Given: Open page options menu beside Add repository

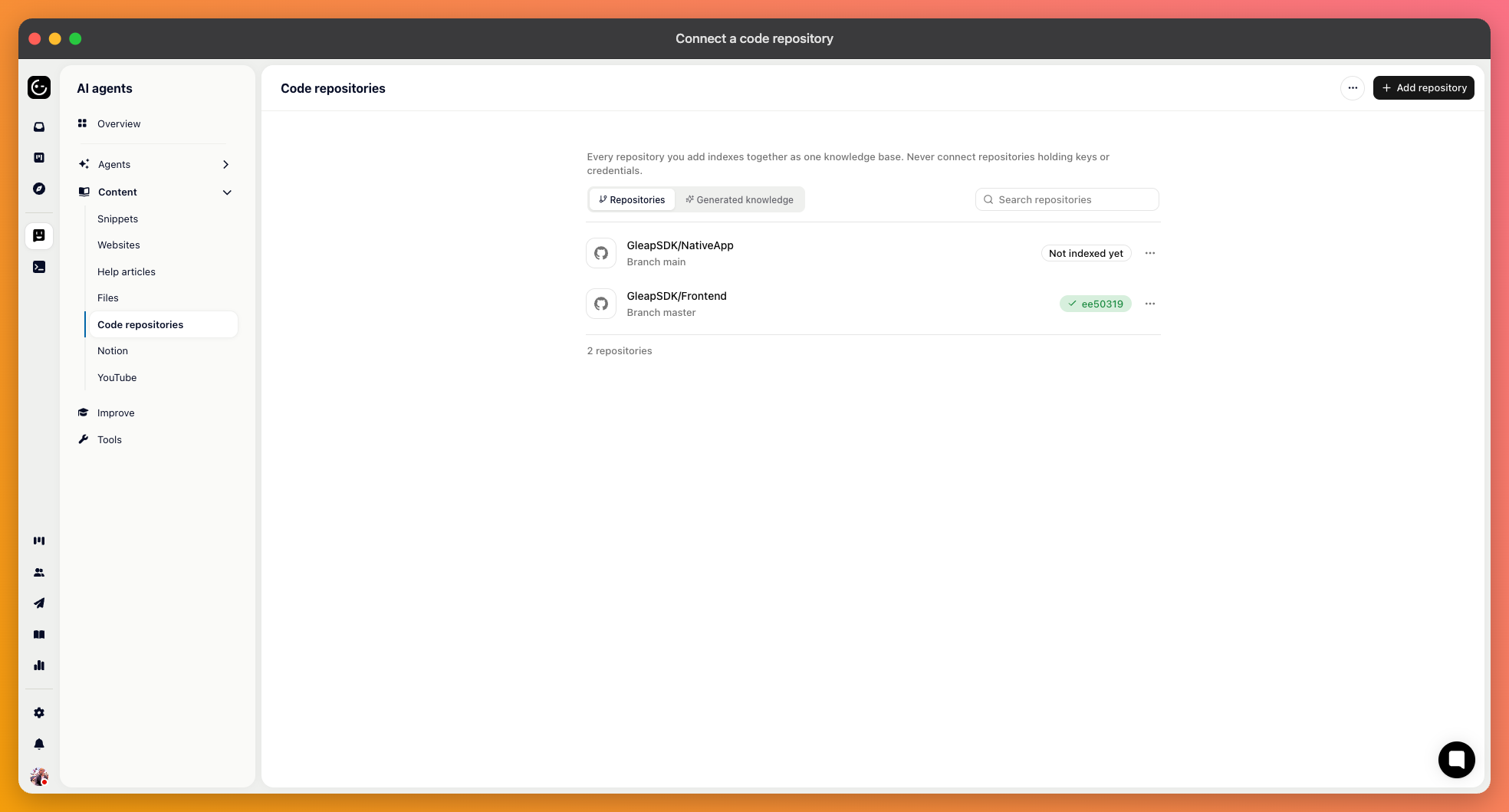Looking at the screenshot, I should tap(1353, 88).
